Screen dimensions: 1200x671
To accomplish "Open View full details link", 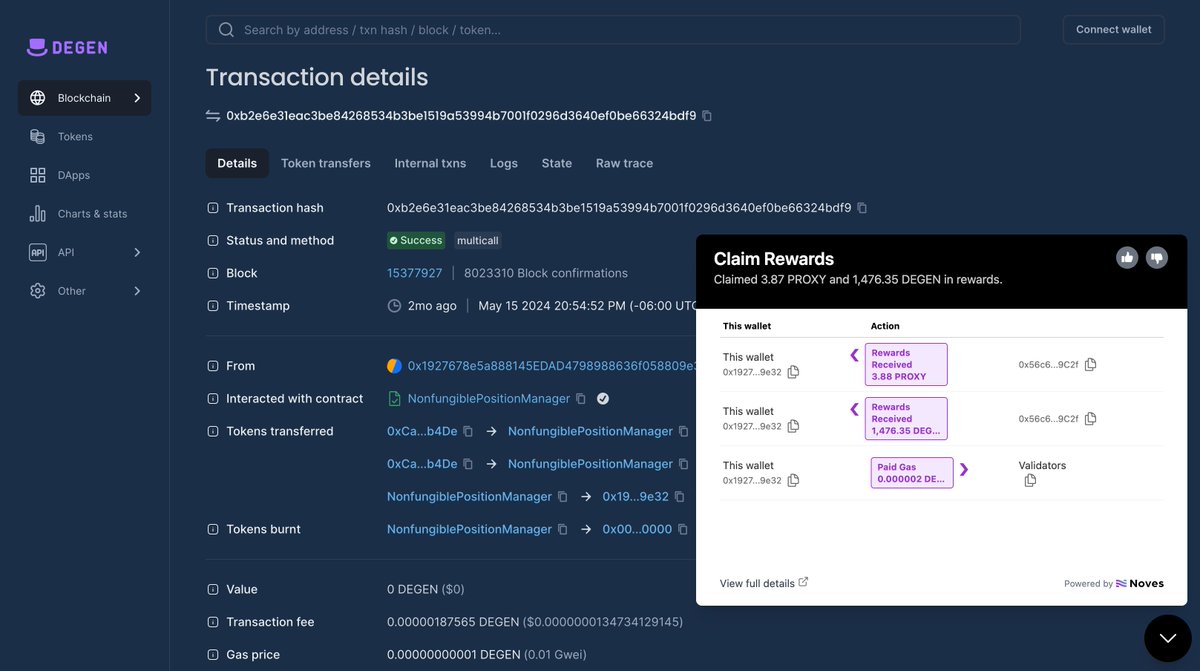I will 764,583.
